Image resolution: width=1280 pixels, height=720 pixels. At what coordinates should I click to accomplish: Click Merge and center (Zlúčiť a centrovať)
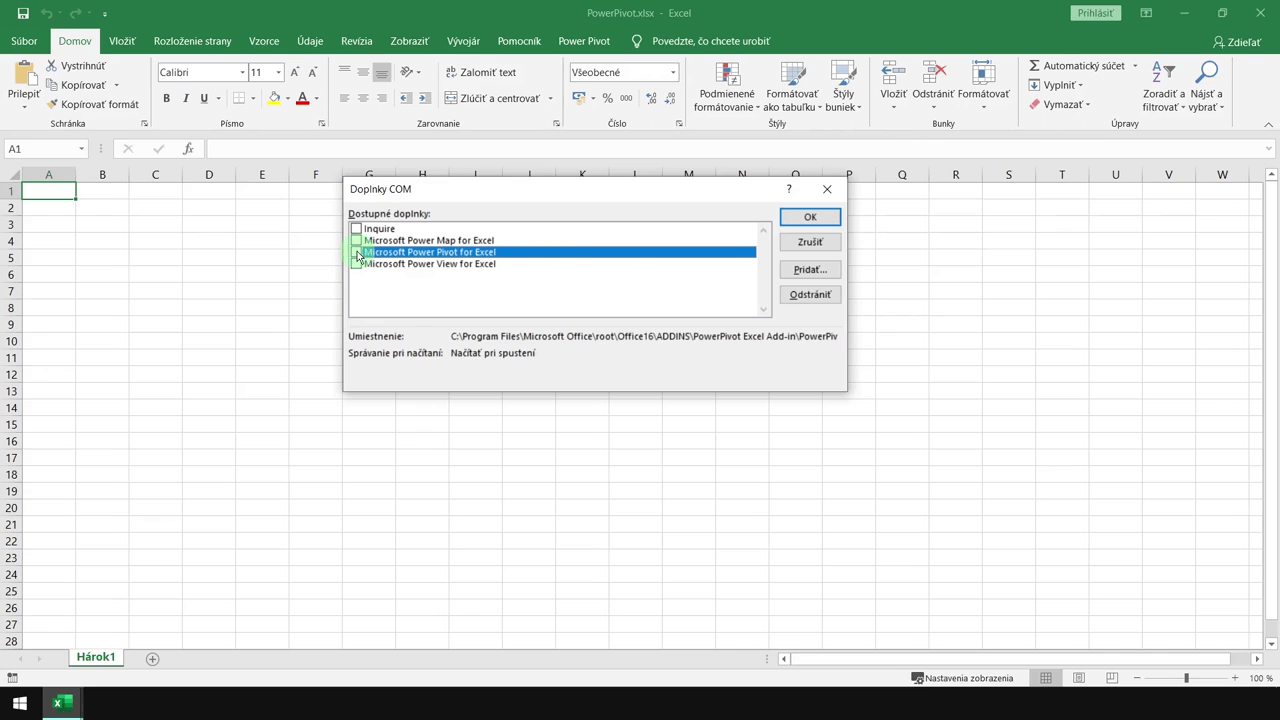click(x=492, y=98)
